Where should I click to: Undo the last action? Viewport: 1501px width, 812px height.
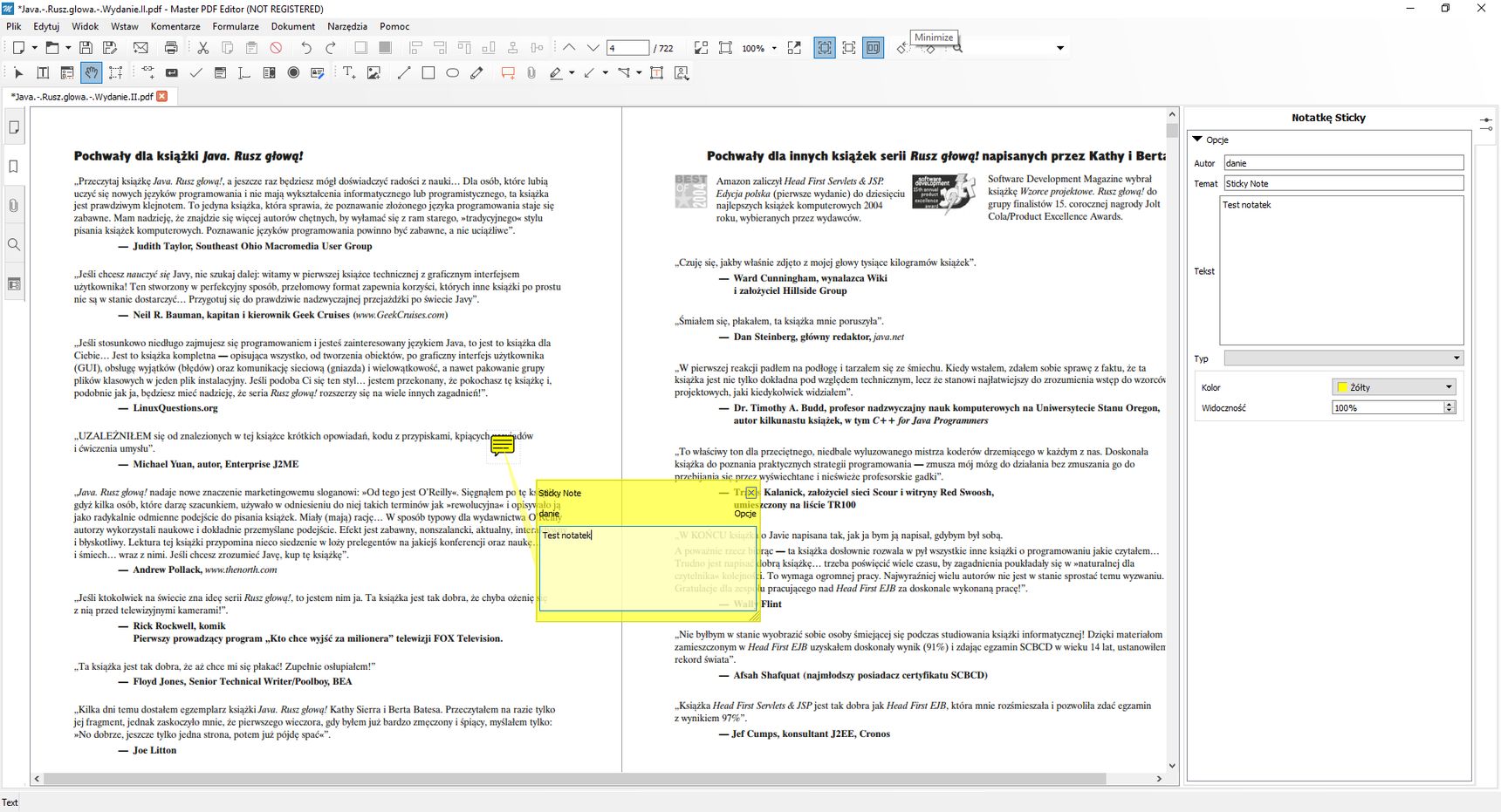[305, 48]
